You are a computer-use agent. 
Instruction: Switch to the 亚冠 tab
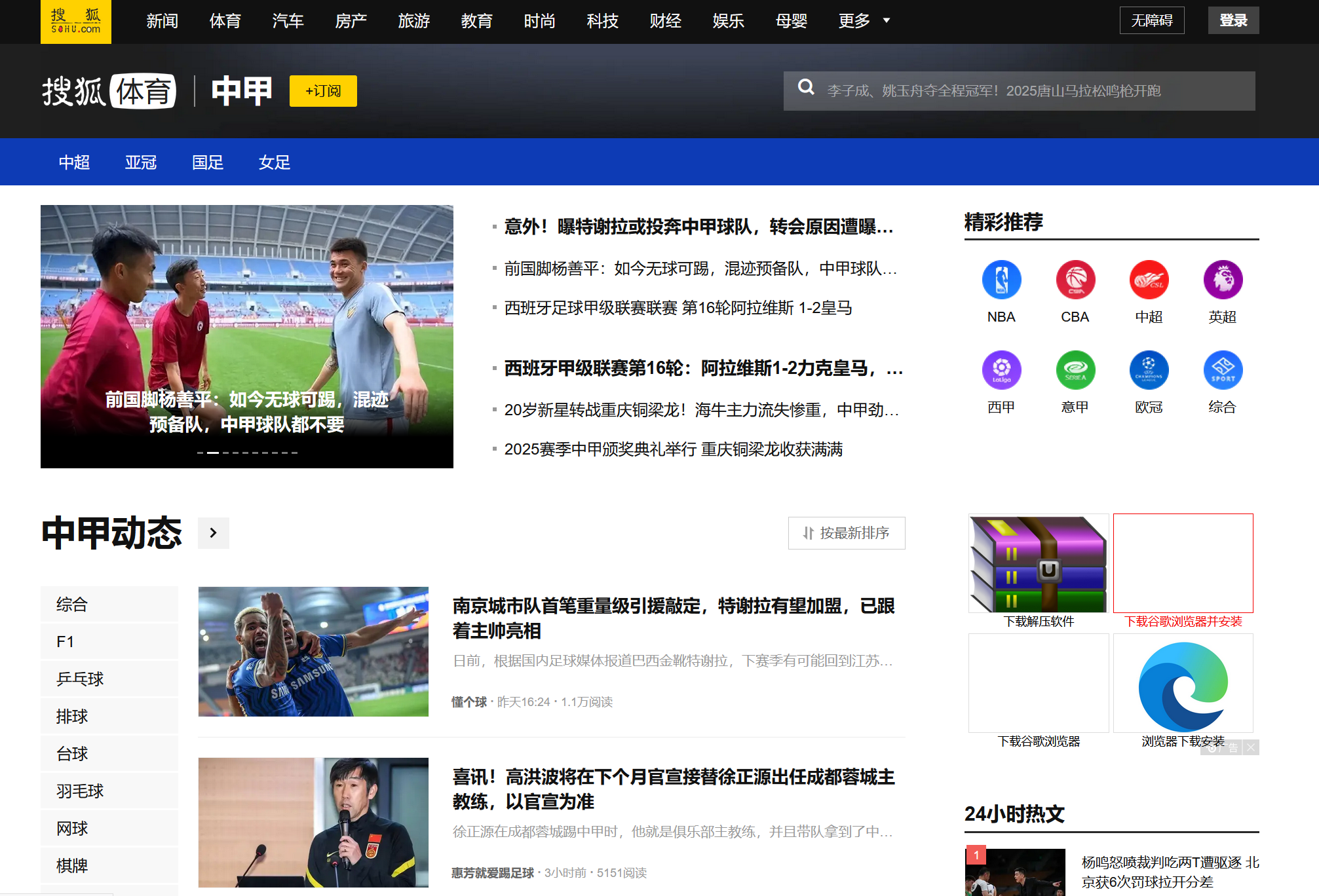[141, 162]
